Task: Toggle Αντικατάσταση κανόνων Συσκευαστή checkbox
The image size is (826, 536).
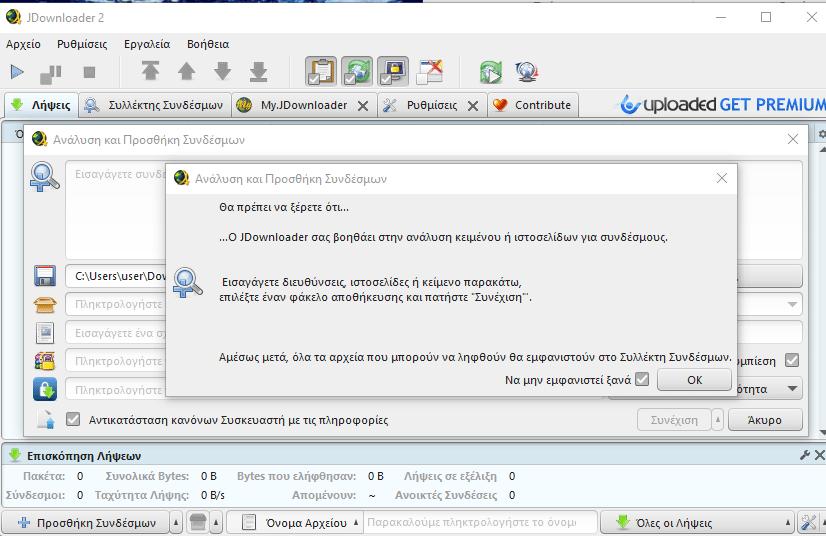Action: [73, 420]
